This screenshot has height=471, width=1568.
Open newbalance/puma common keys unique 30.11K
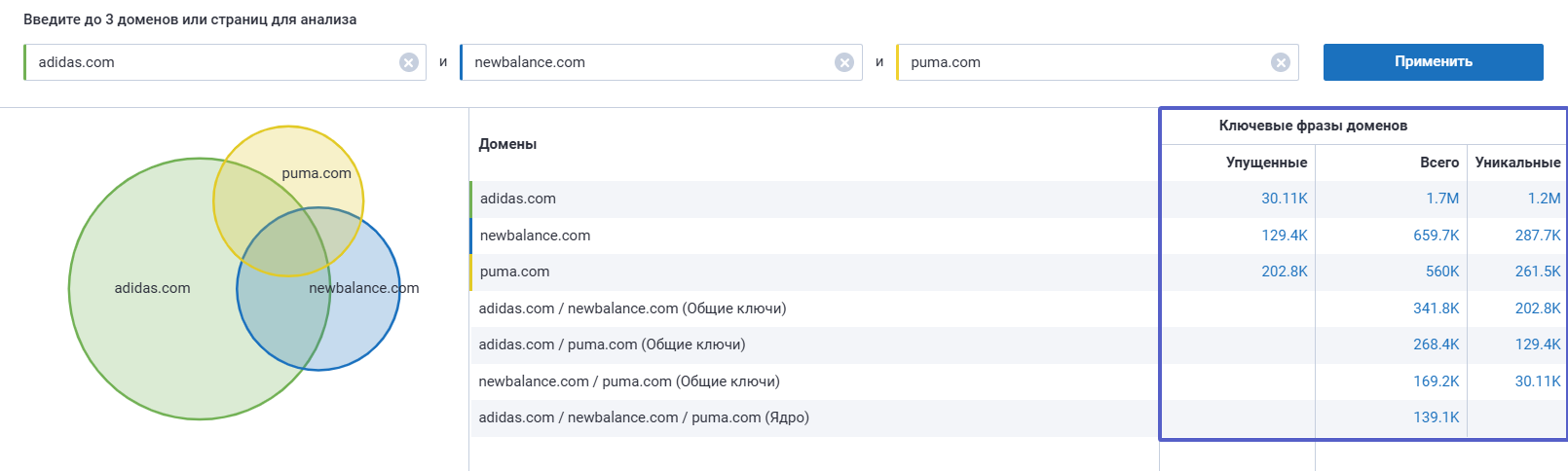[x=1538, y=381]
